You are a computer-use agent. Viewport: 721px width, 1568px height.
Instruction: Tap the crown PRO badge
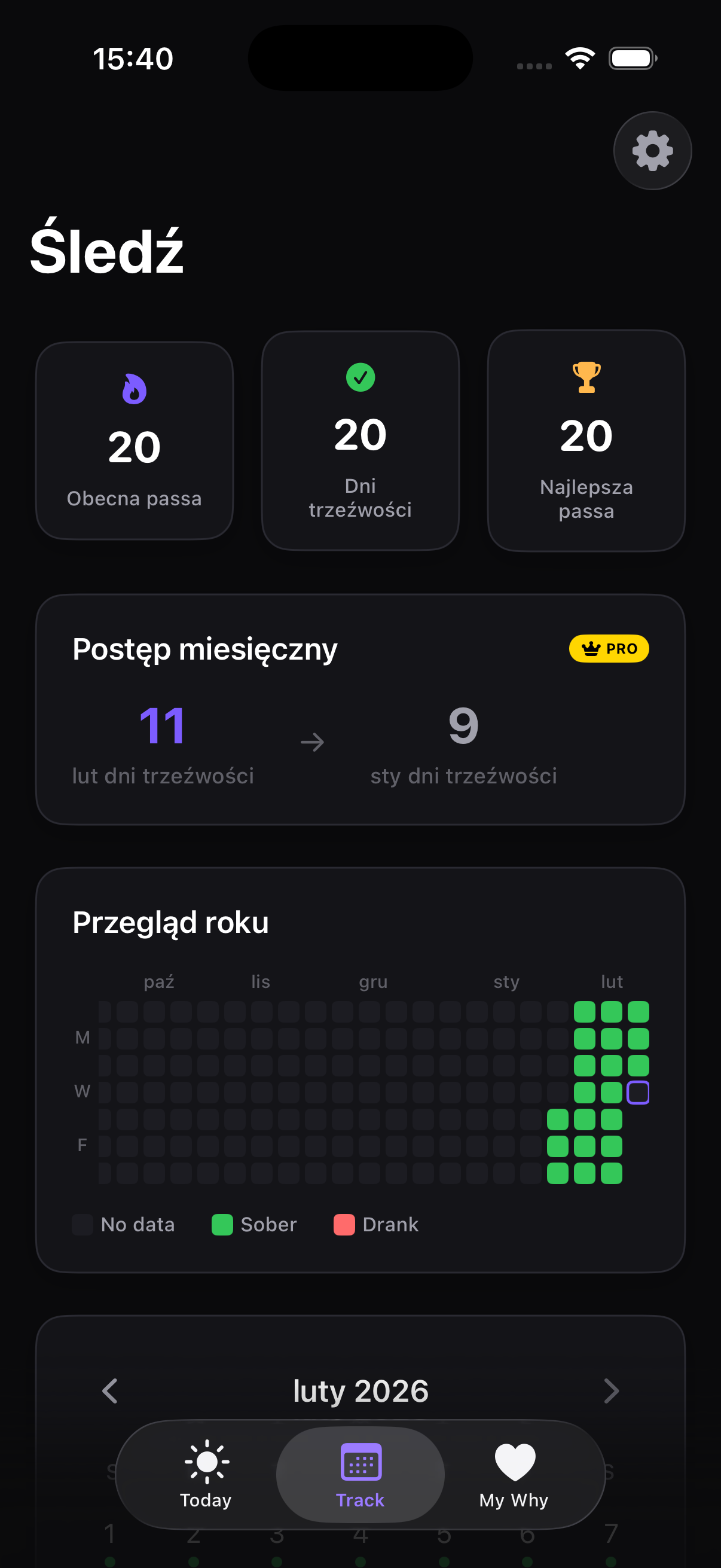(x=609, y=649)
